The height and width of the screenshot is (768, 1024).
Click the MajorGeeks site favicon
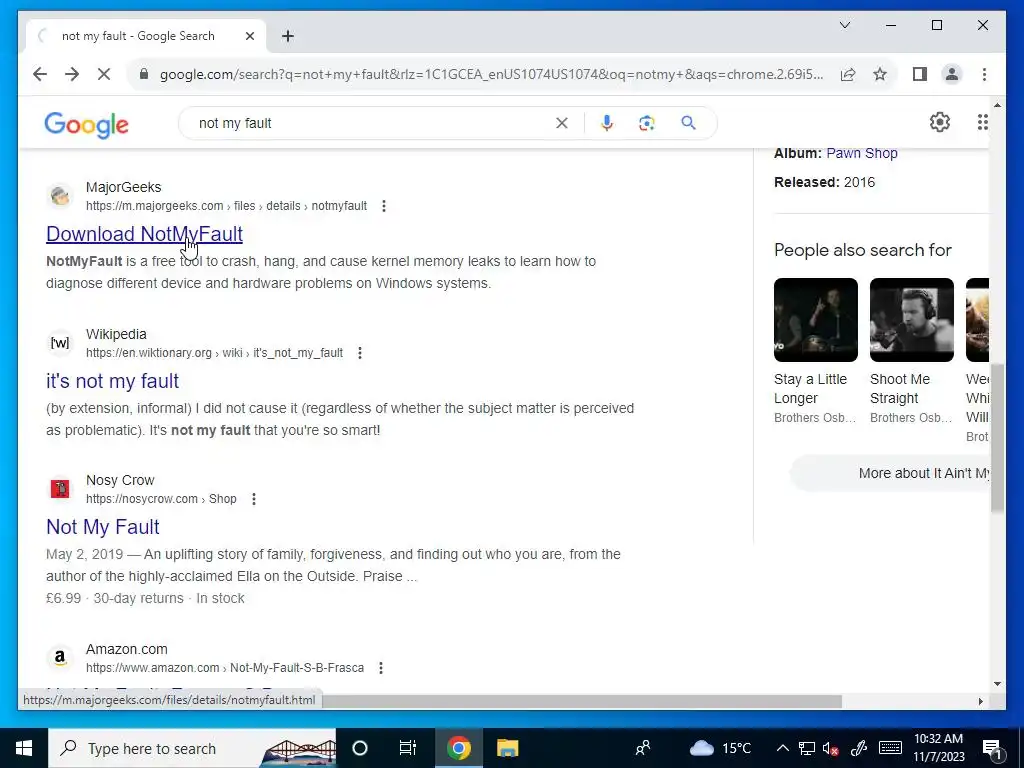60,195
